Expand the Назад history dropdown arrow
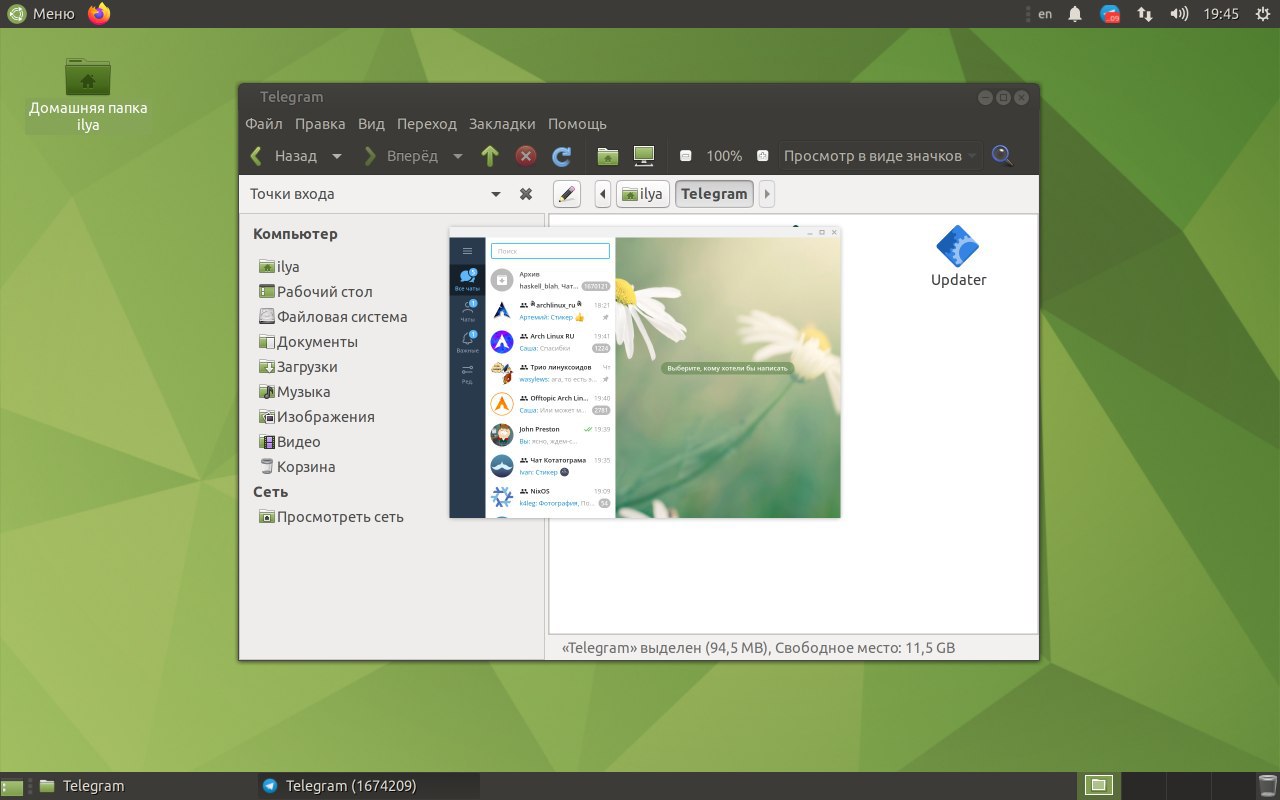The height and width of the screenshot is (800, 1280). (x=337, y=156)
